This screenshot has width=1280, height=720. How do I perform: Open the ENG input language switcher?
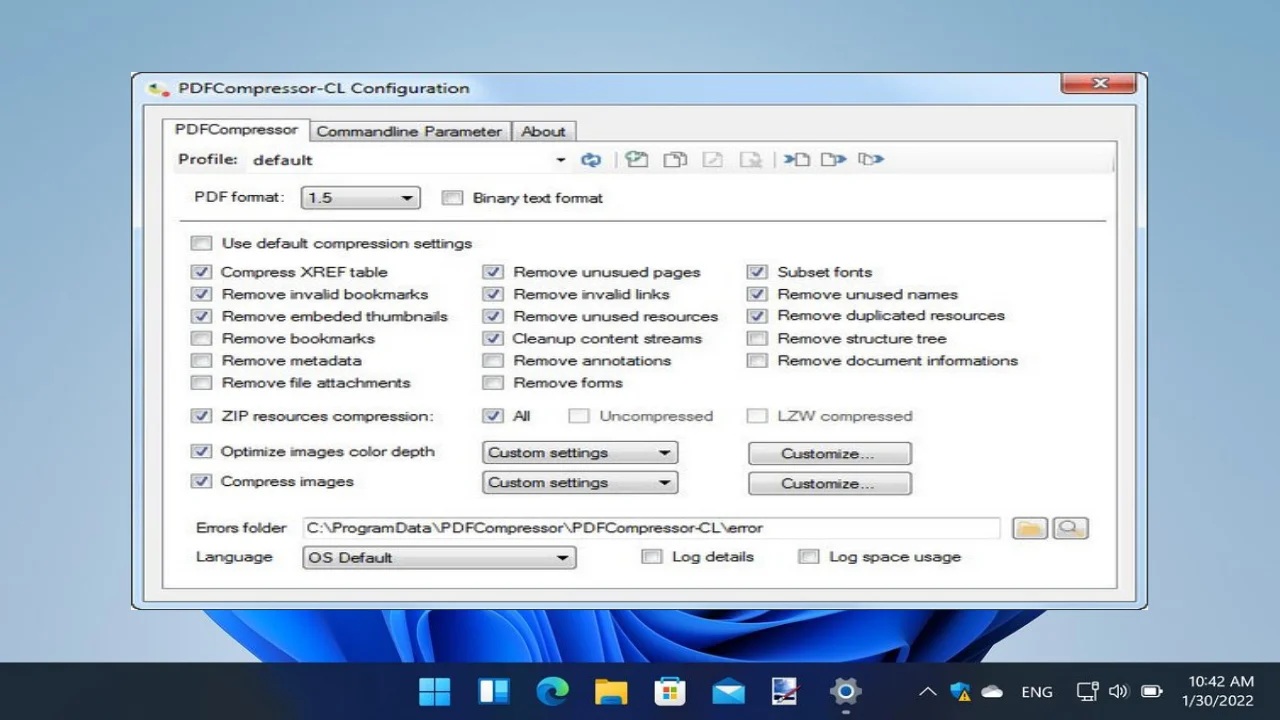click(x=1037, y=691)
